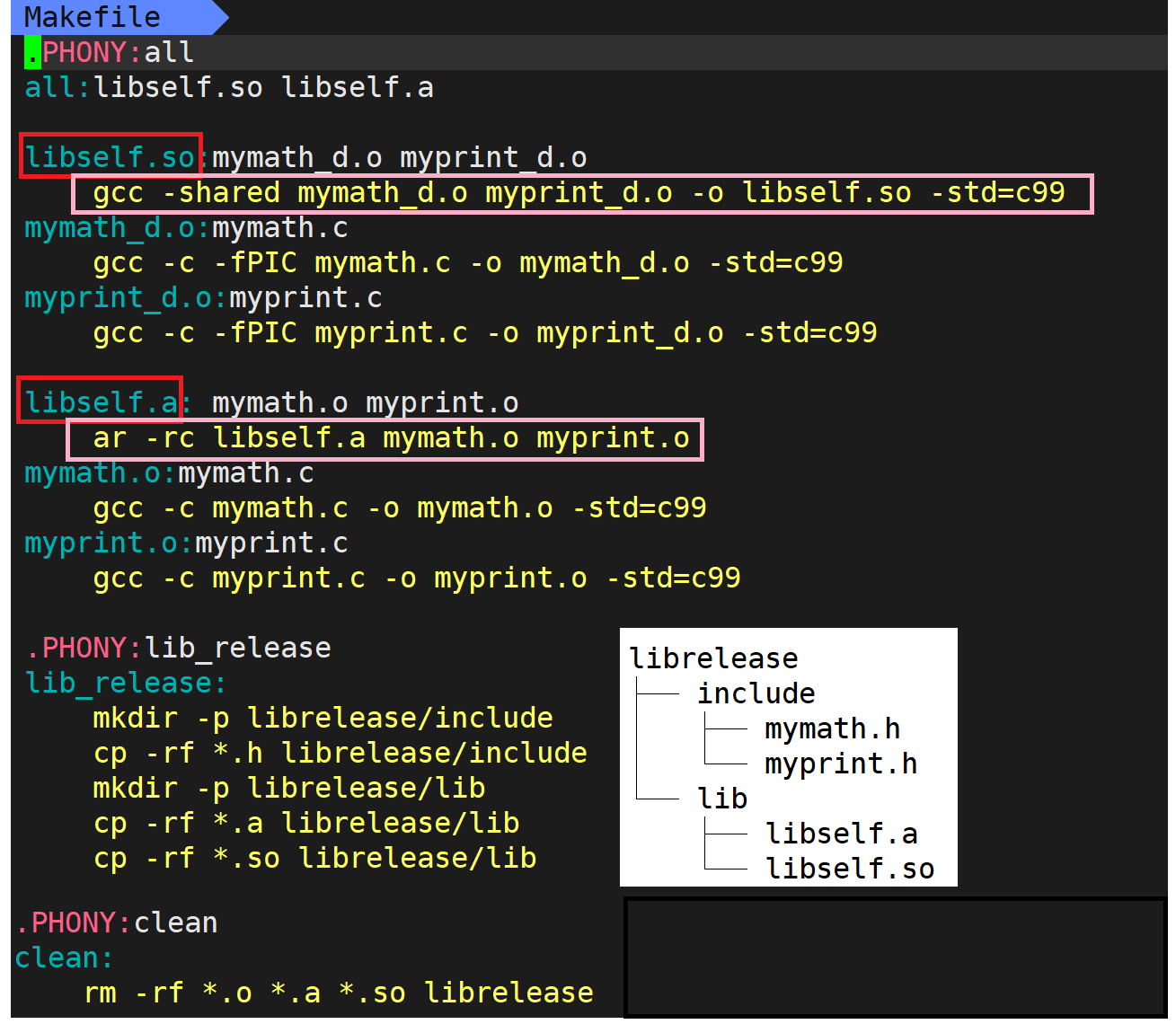Click 'mkdir -p librelease/lib' command

pyautogui.click(x=288, y=788)
